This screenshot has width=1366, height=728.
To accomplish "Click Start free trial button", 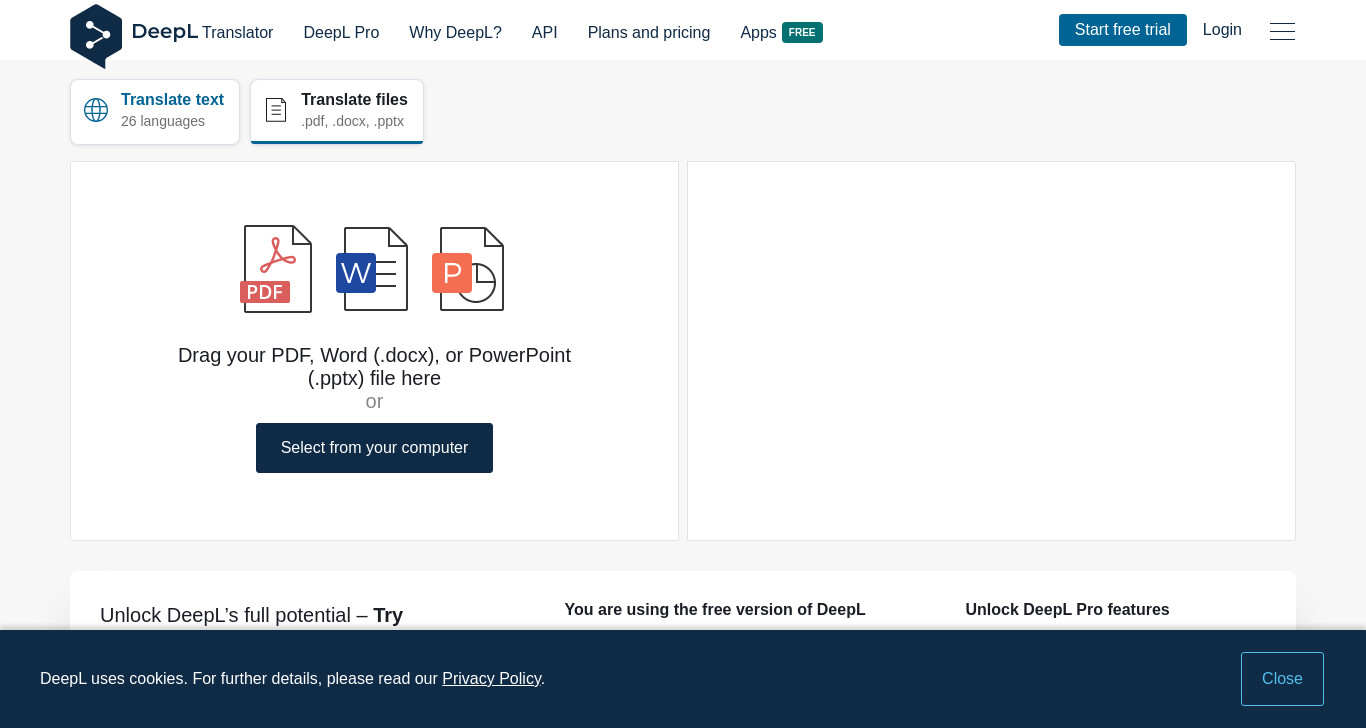I will 1123,30.
